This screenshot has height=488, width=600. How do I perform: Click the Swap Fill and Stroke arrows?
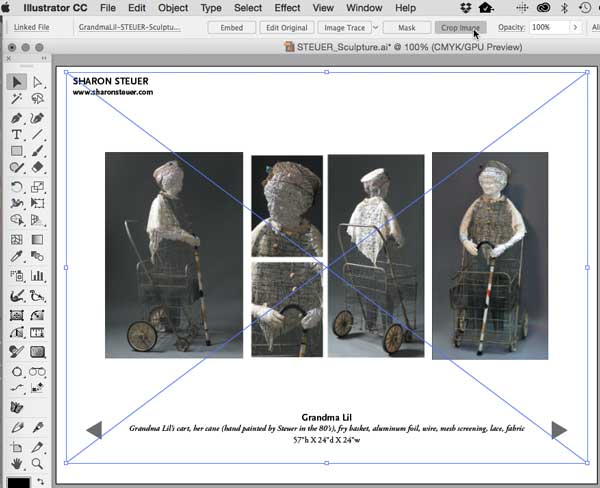[40, 481]
